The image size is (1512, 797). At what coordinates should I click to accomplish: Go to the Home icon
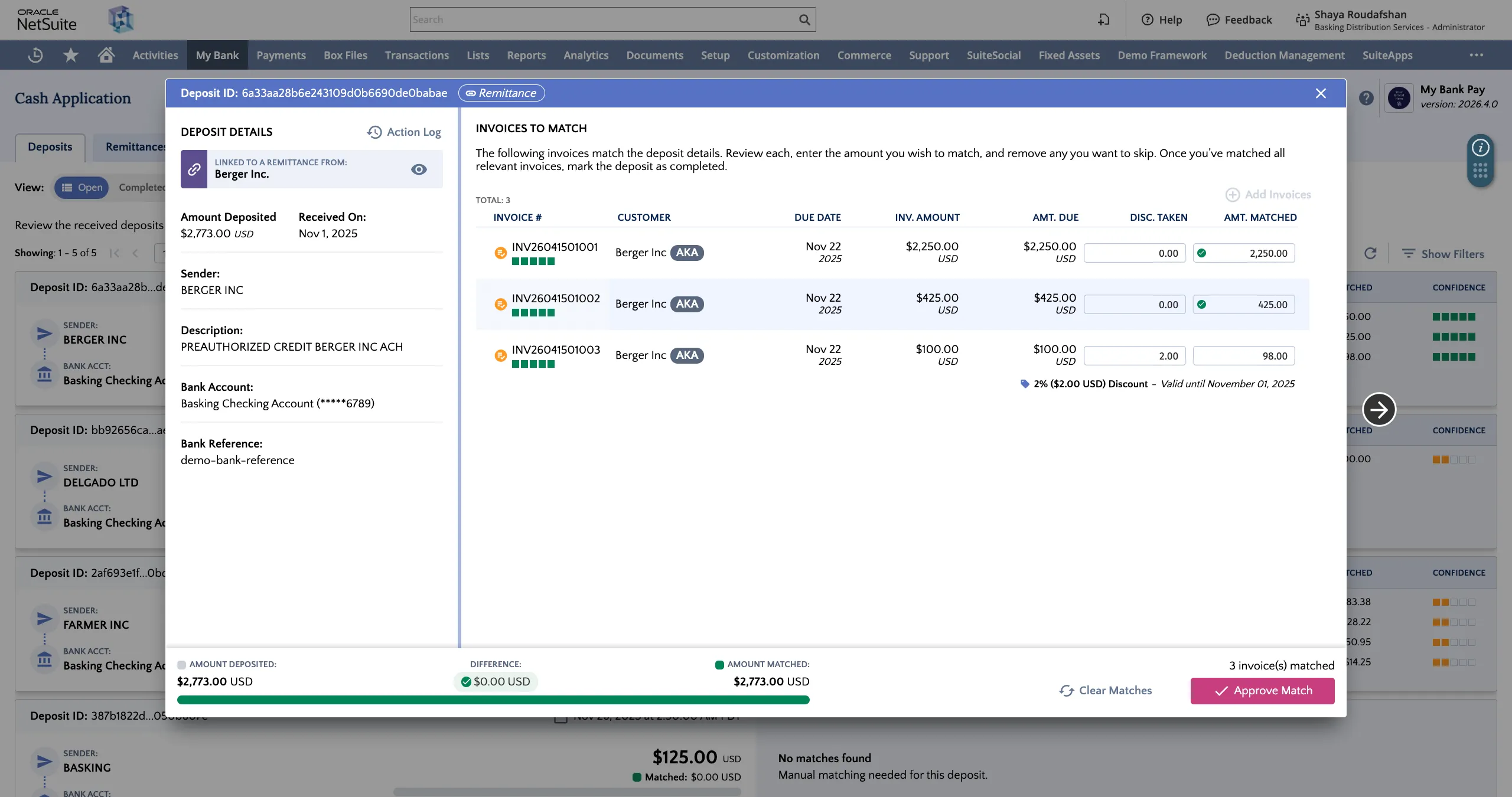[106, 55]
